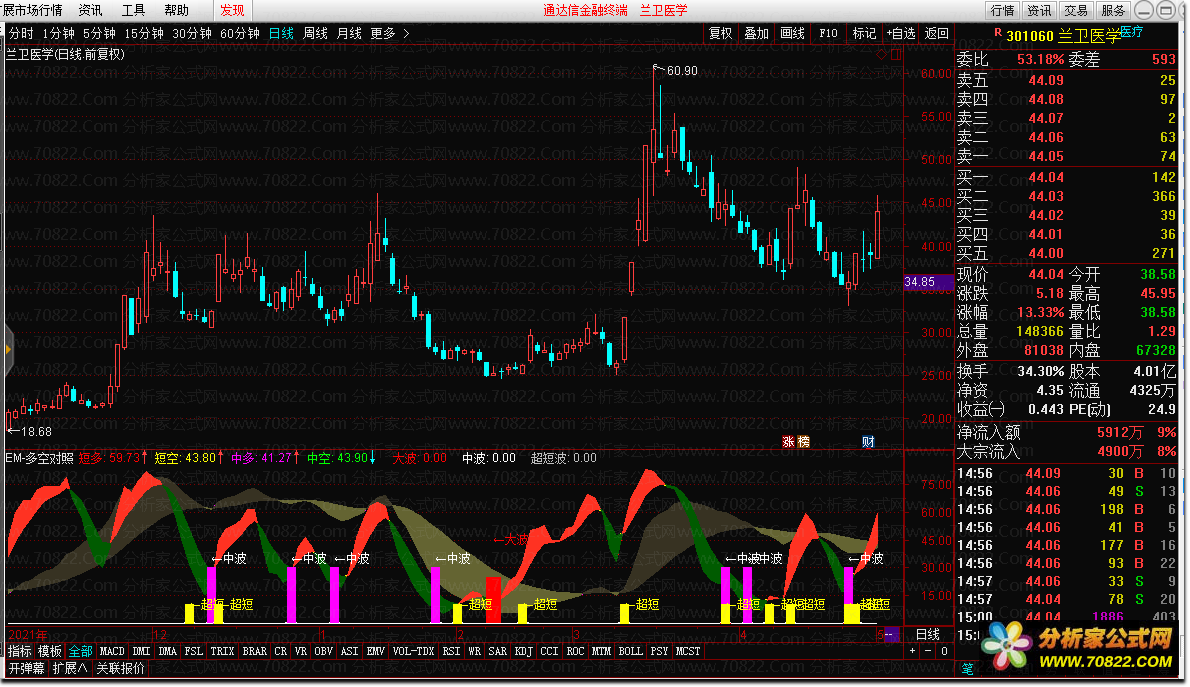Screen dimensions: 1190x687
Task: Click the 0 reset button below the chart
Action: tap(944, 651)
